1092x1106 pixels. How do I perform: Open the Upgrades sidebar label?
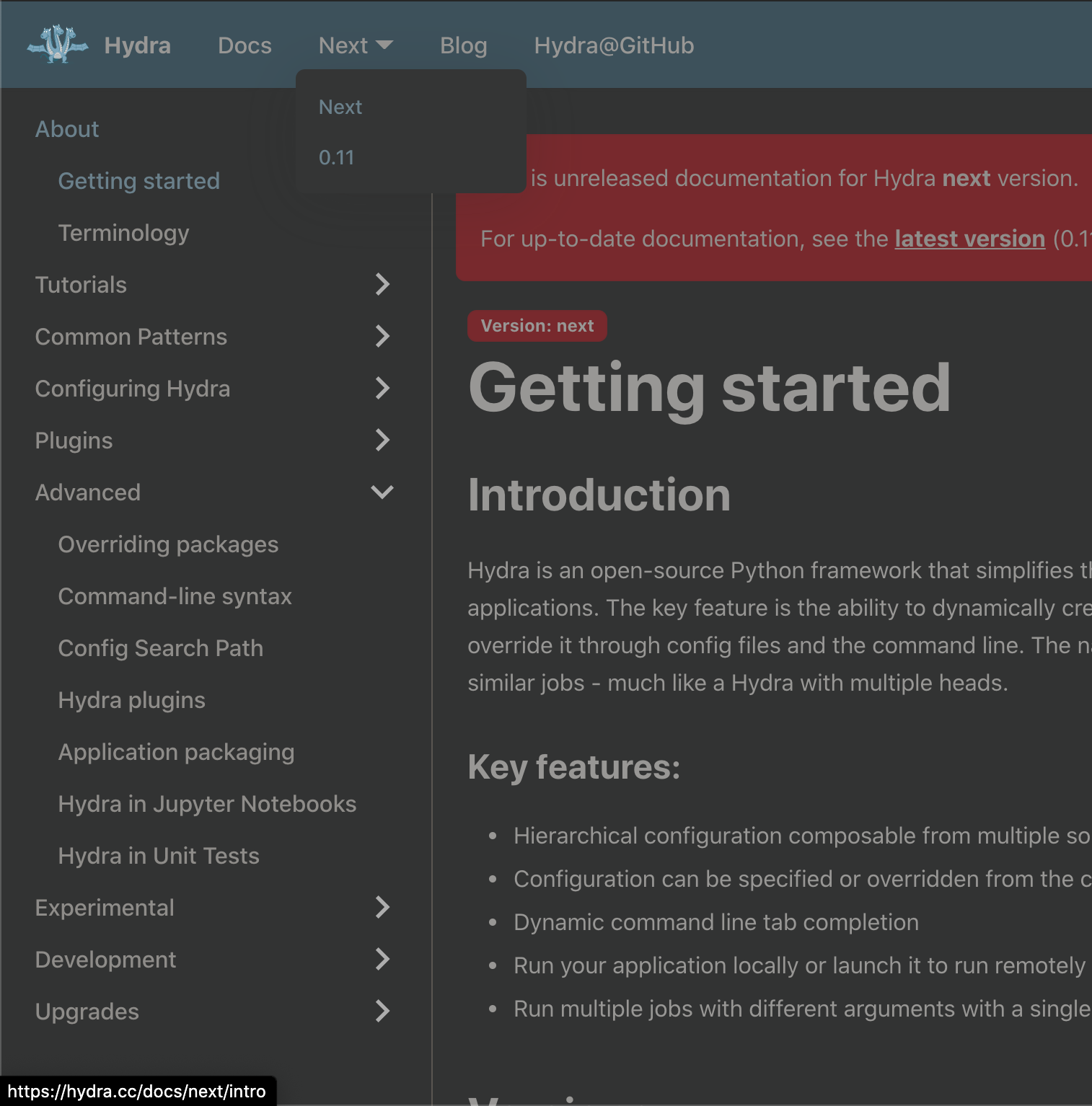[x=87, y=1012]
